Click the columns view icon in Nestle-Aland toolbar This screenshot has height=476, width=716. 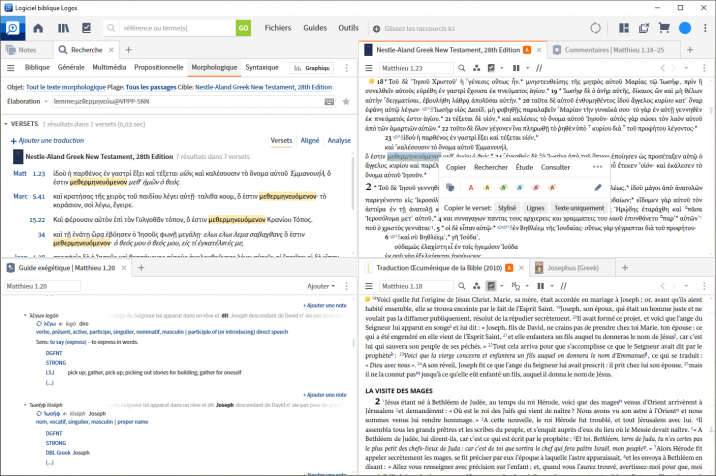516,68
